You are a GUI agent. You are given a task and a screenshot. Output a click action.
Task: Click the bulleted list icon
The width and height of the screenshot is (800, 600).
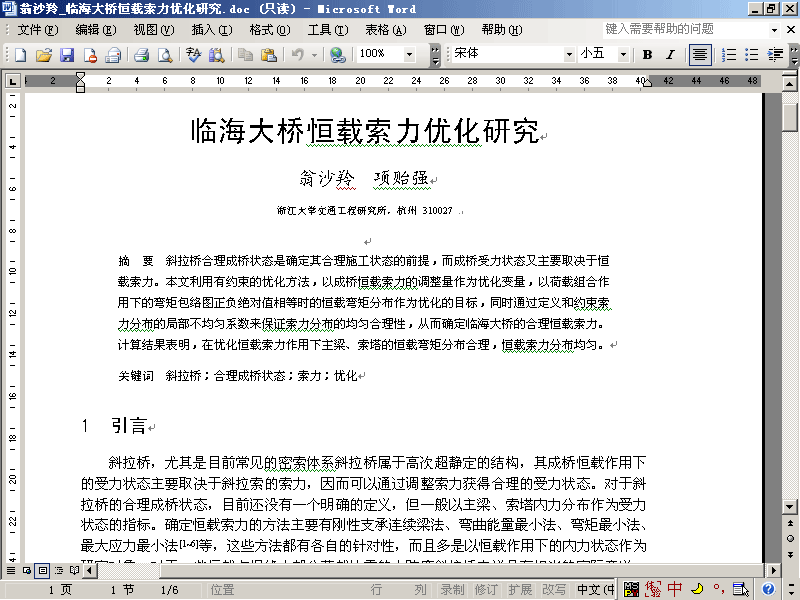752,55
